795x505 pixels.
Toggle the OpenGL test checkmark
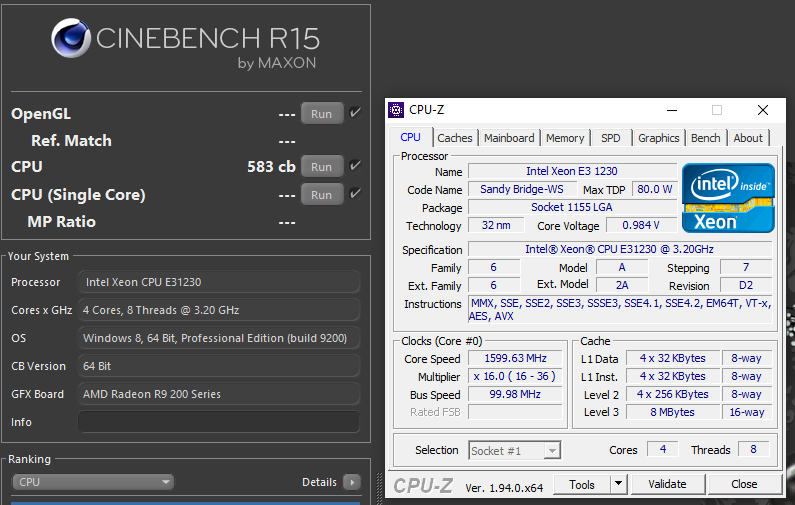(x=354, y=113)
